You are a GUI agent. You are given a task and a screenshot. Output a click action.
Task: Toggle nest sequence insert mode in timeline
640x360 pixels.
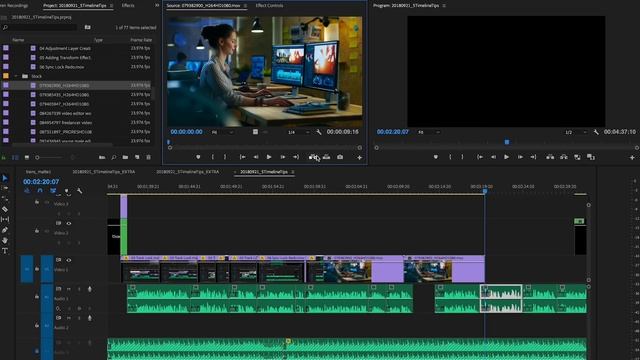27,191
